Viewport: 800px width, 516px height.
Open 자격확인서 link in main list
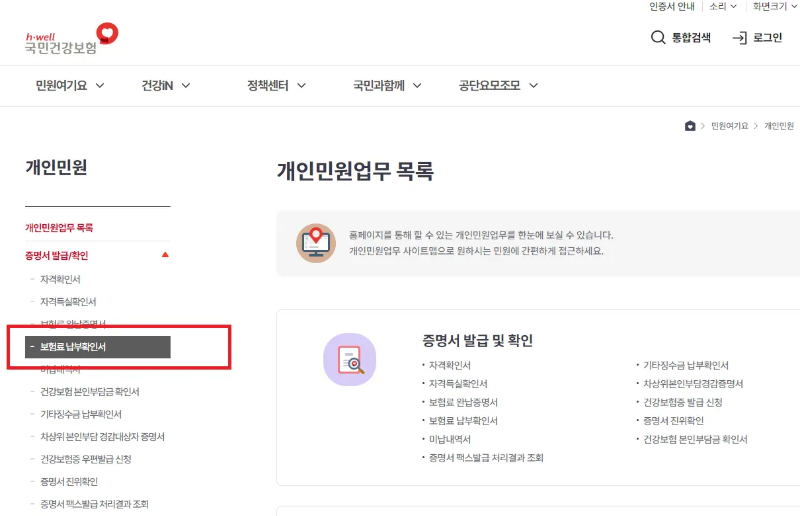tap(449, 365)
